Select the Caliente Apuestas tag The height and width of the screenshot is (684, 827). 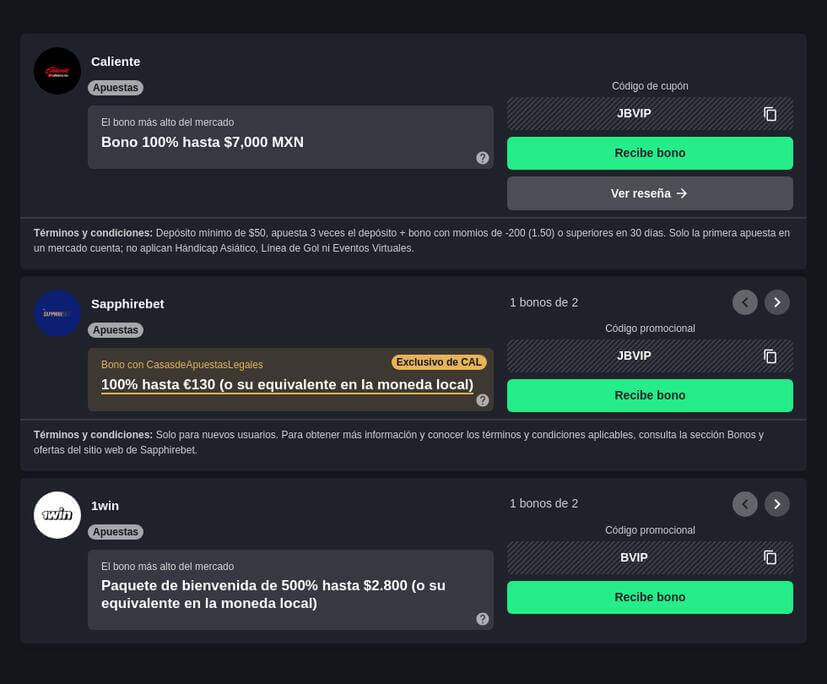point(116,88)
